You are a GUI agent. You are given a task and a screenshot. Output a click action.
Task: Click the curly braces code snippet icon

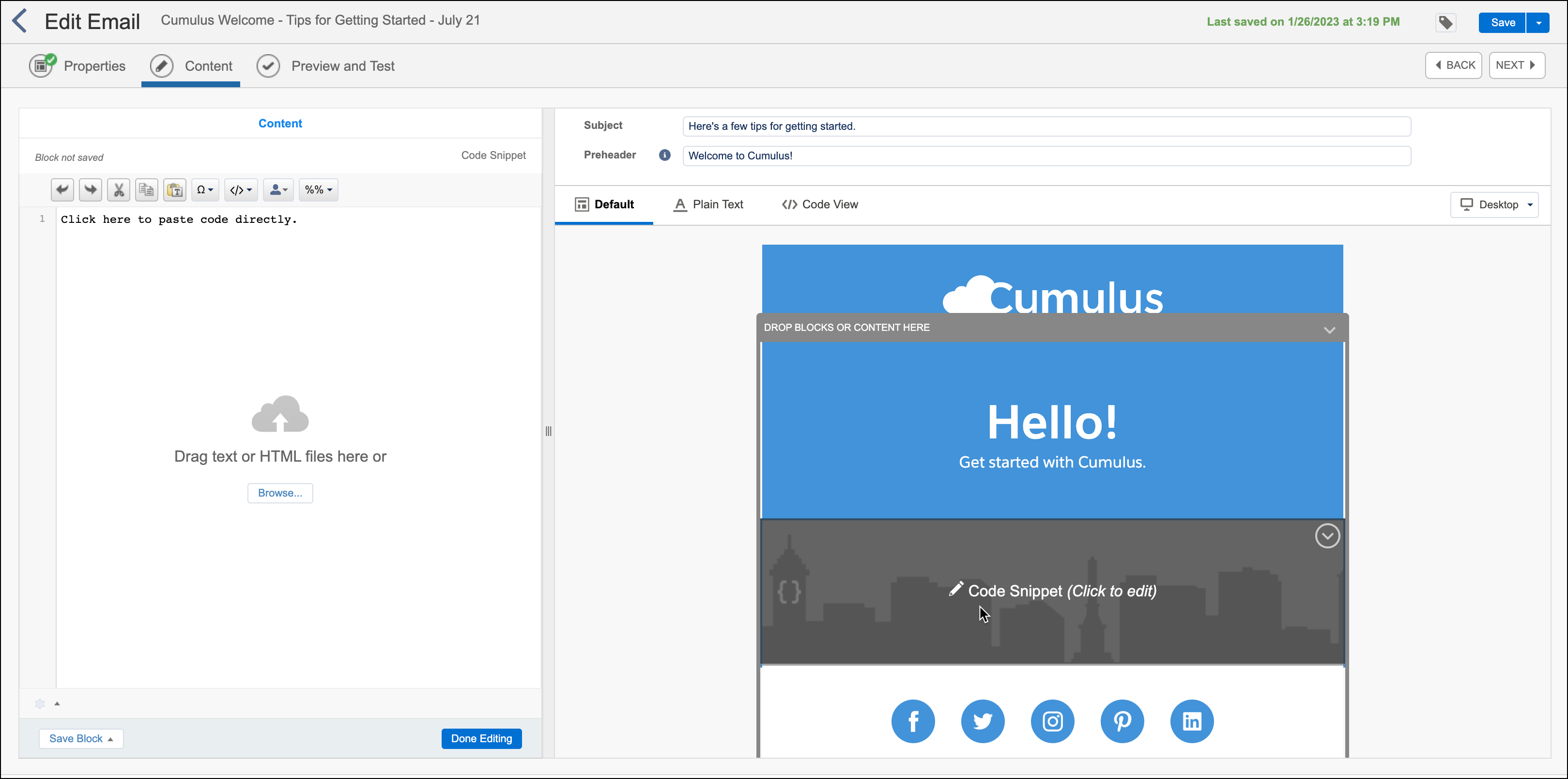click(789, 592)
